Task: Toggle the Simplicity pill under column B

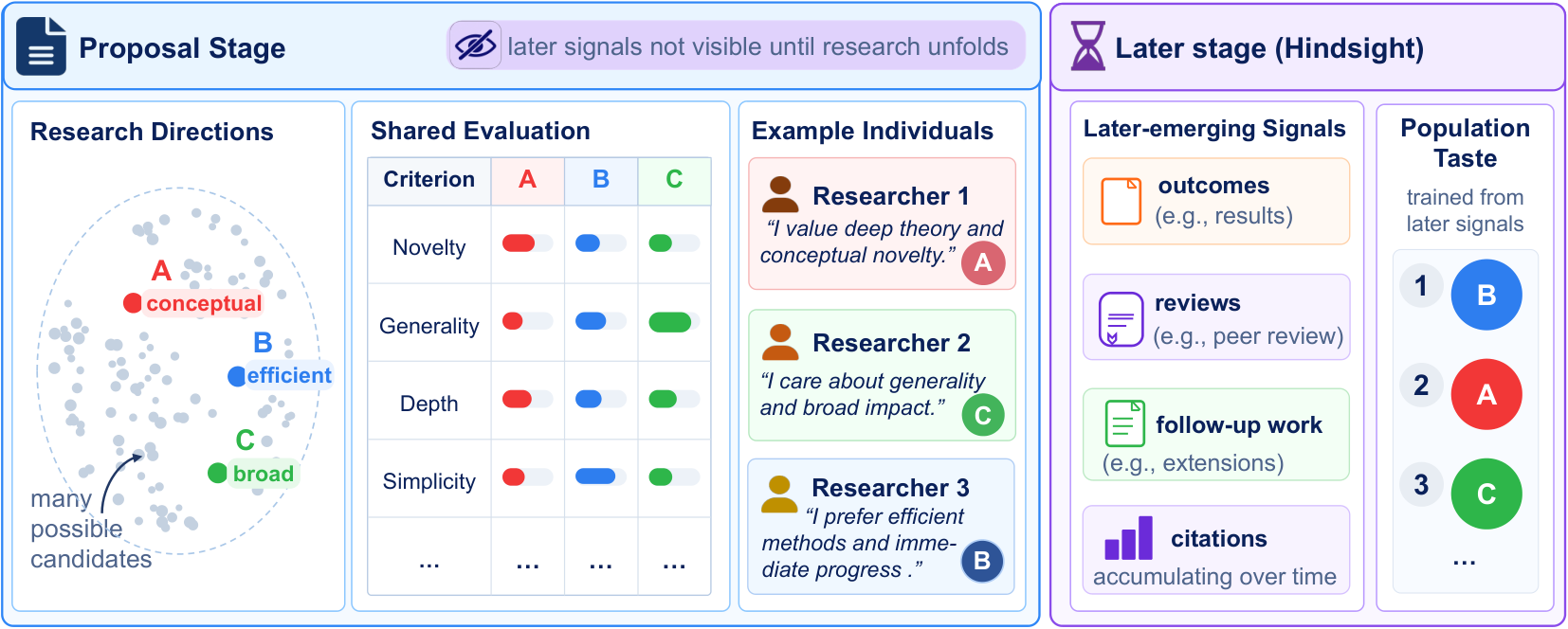Action: pos(600,476)
